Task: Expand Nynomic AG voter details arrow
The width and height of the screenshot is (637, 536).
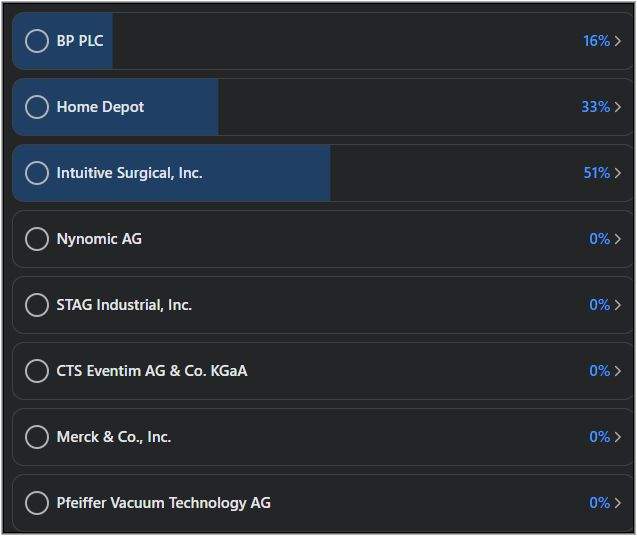Action: pyautogui.click(x=618, y=239)
